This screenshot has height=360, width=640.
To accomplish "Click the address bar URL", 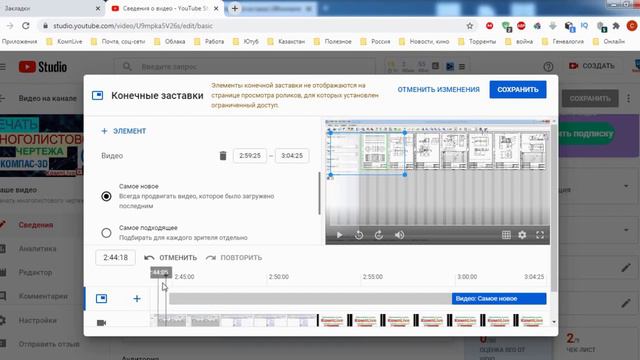I will click(133, 26).
